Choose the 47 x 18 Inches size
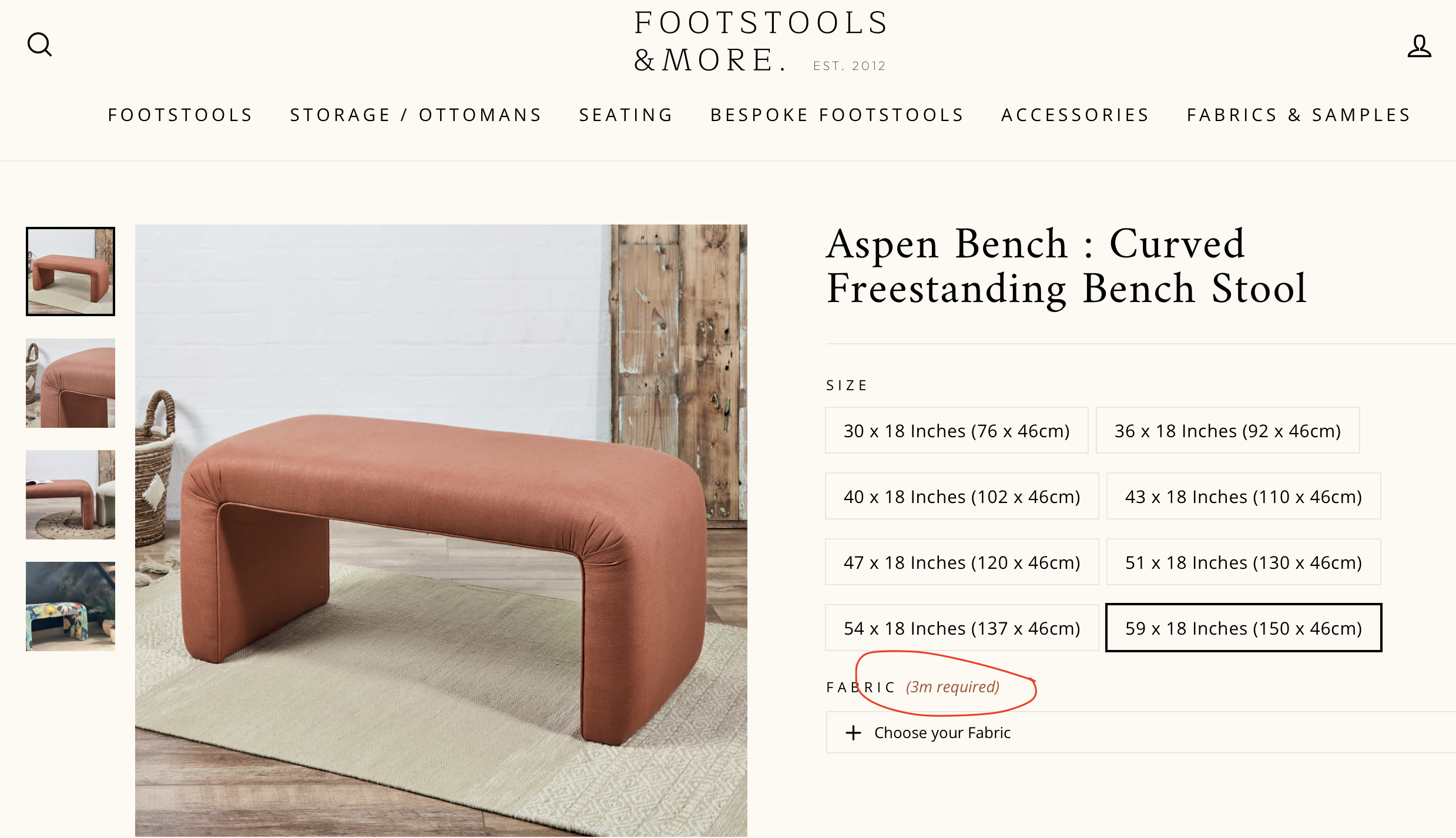The image size is (1456, 838). coord(961,562)
